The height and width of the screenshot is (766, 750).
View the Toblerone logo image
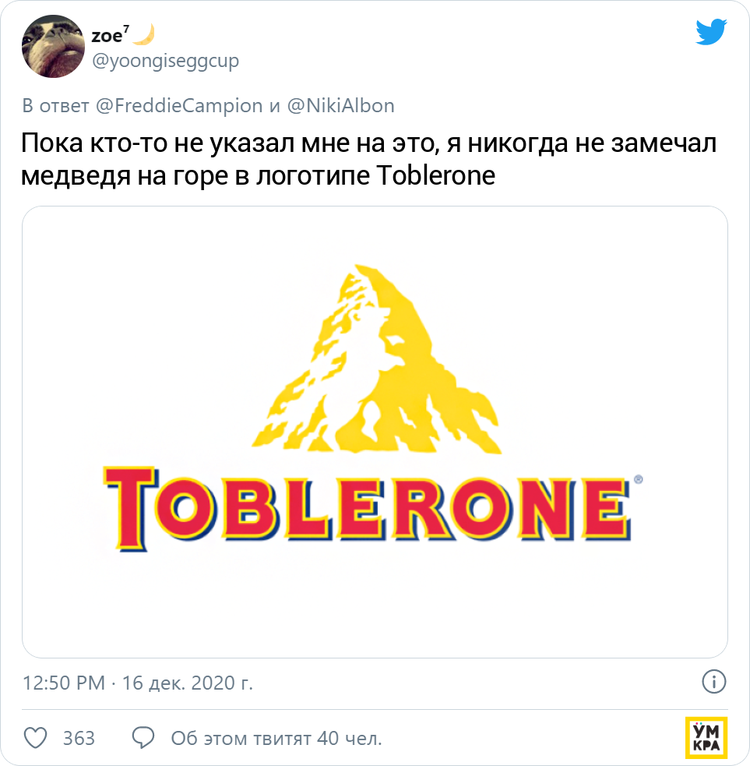[x=375, y=432]
